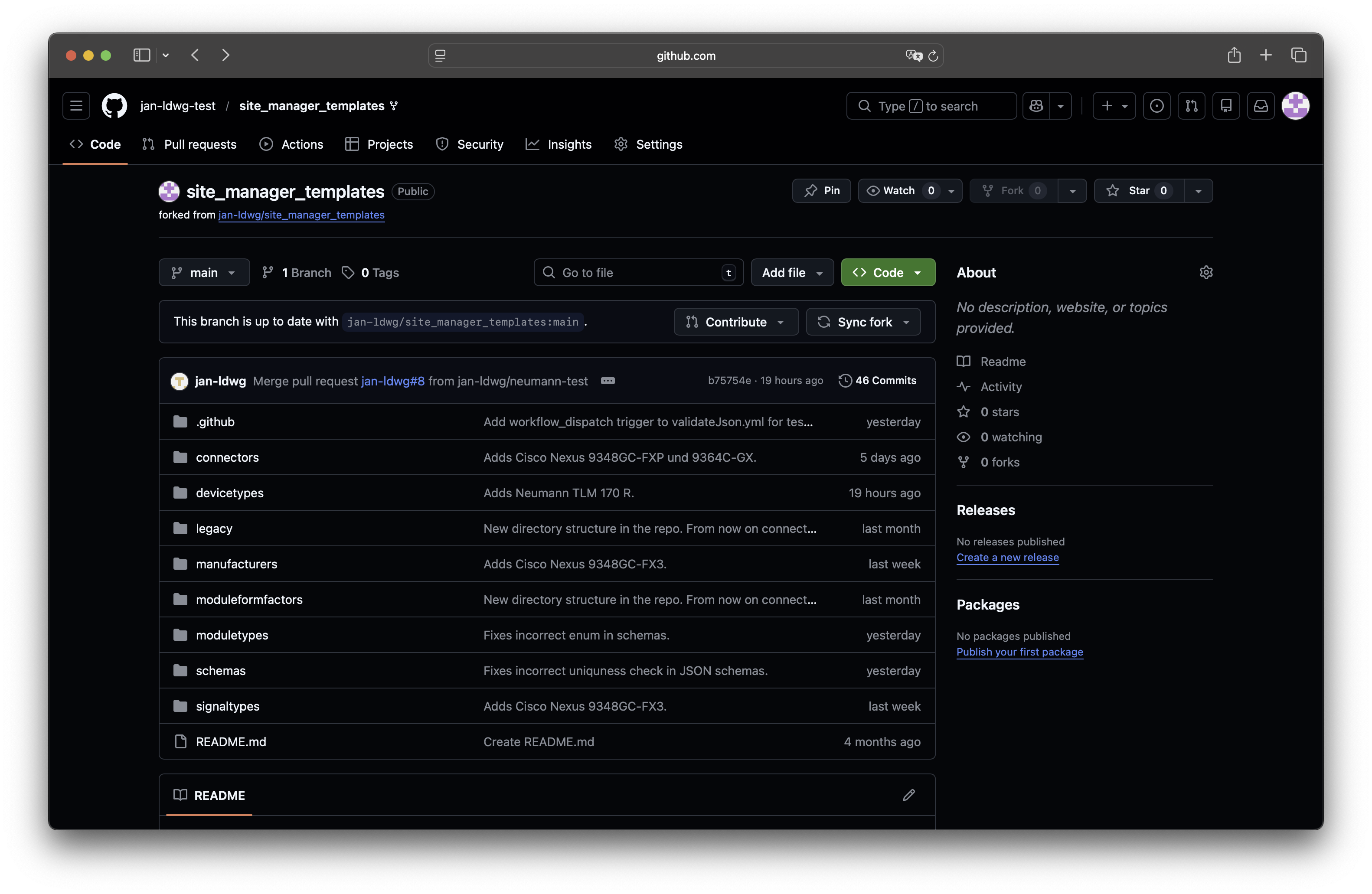The image size is (1372, 894).
Task: Open the Copilot chat icon
Action: pos(1036,106)
